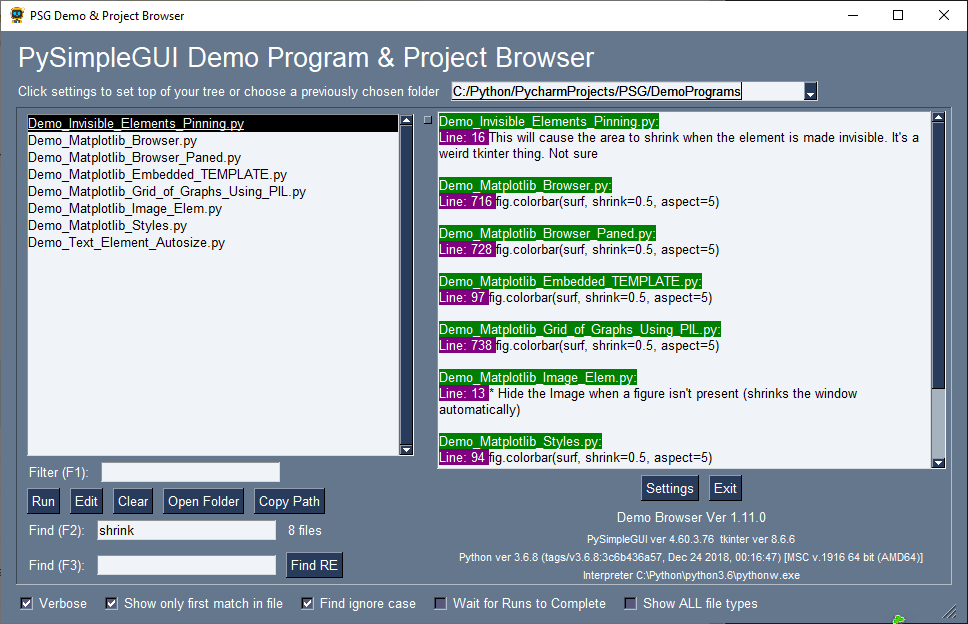Disable Show only first match in file
968x624 pixels.
[x=110, y=603]
